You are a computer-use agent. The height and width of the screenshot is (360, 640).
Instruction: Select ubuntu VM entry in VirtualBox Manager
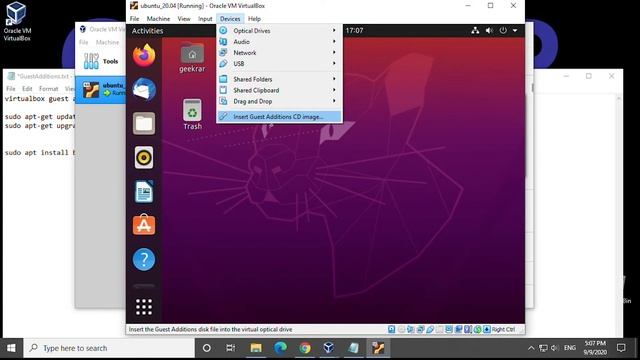click(x=101, y=90)
